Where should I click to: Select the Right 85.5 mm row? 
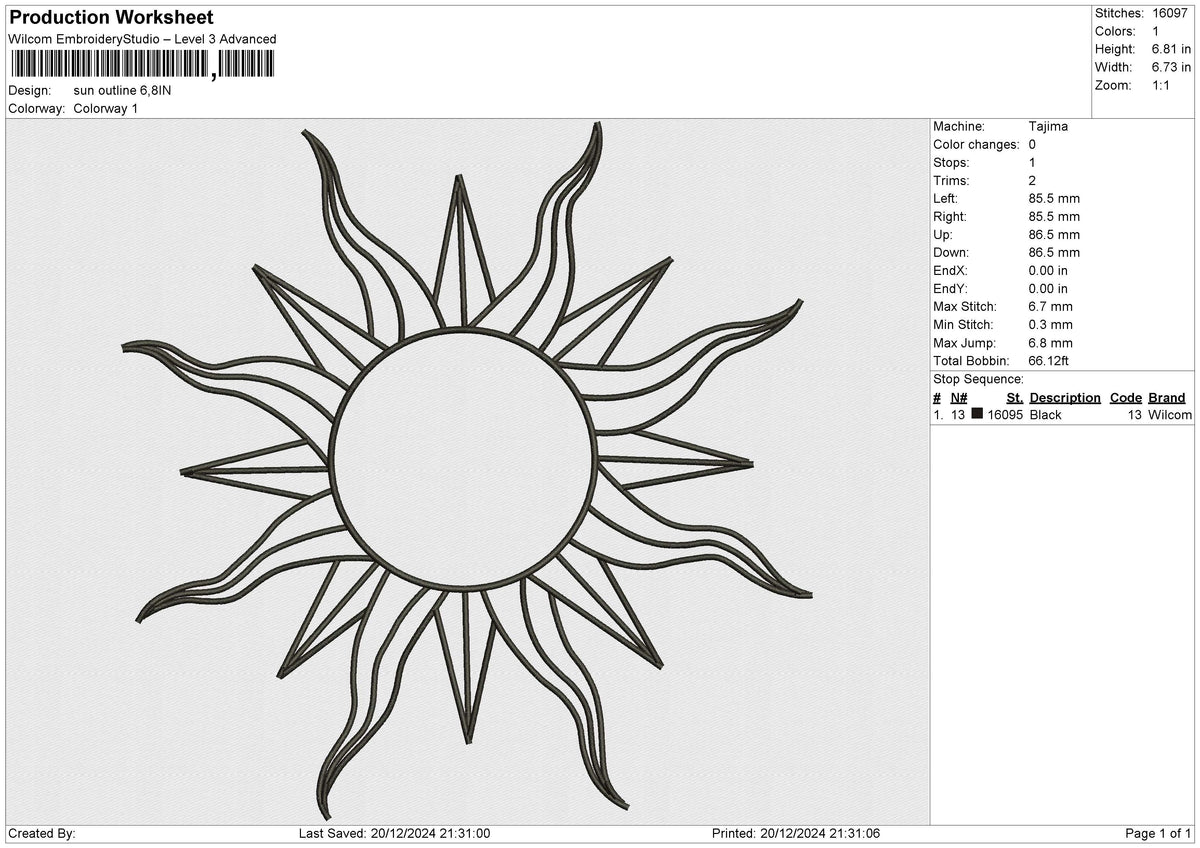pos(1007,216)
